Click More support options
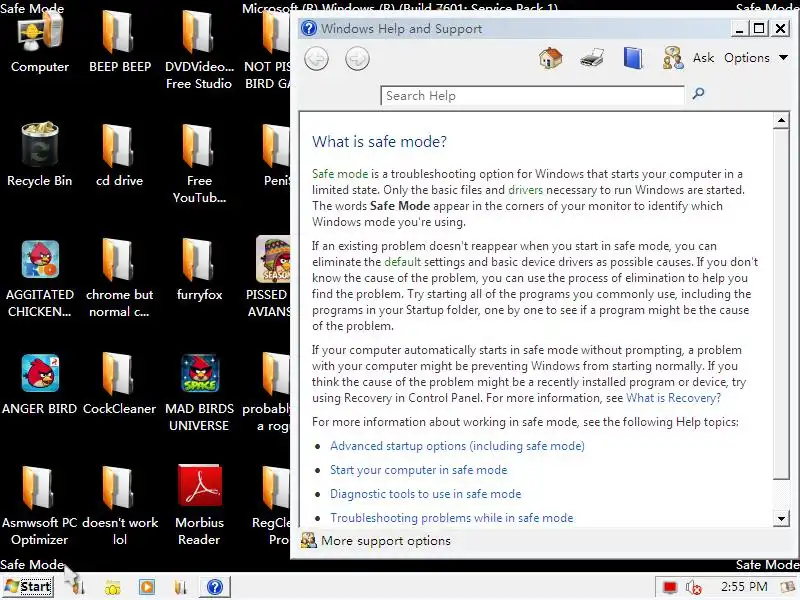The width and height of the screenshot is (800, 600). pyautogui.click(x=376, y=541)
